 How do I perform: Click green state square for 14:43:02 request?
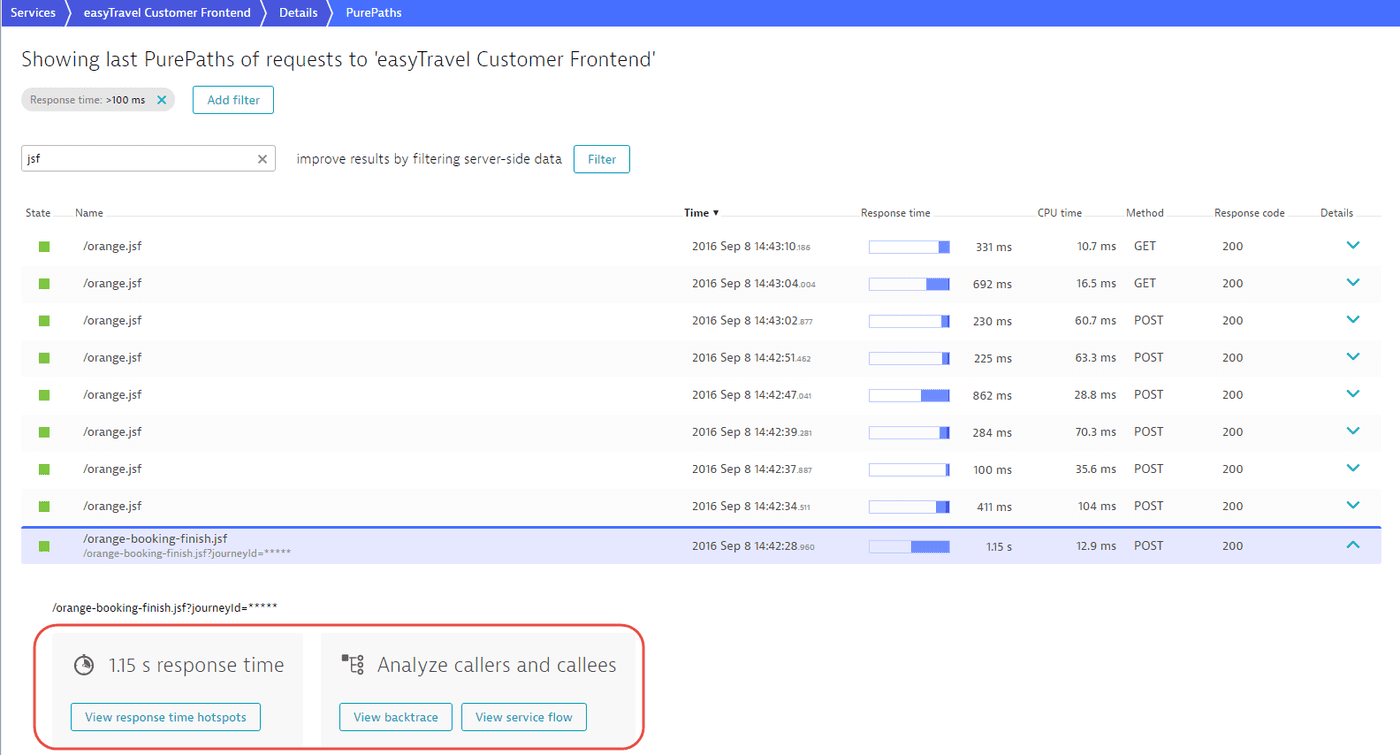pos(44,321)
